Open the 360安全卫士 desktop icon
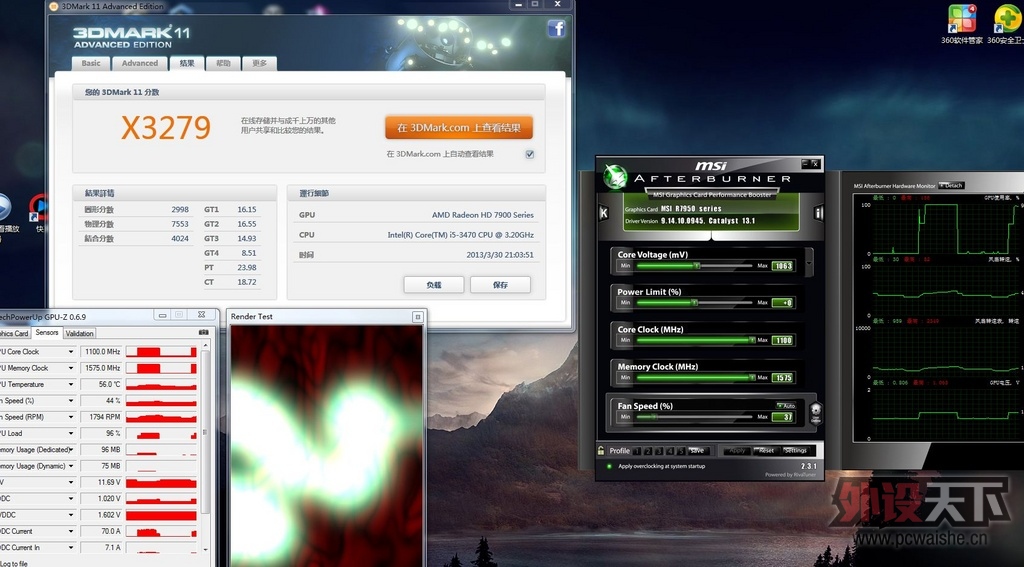 pyautogui.click(x=1006, y=24)
